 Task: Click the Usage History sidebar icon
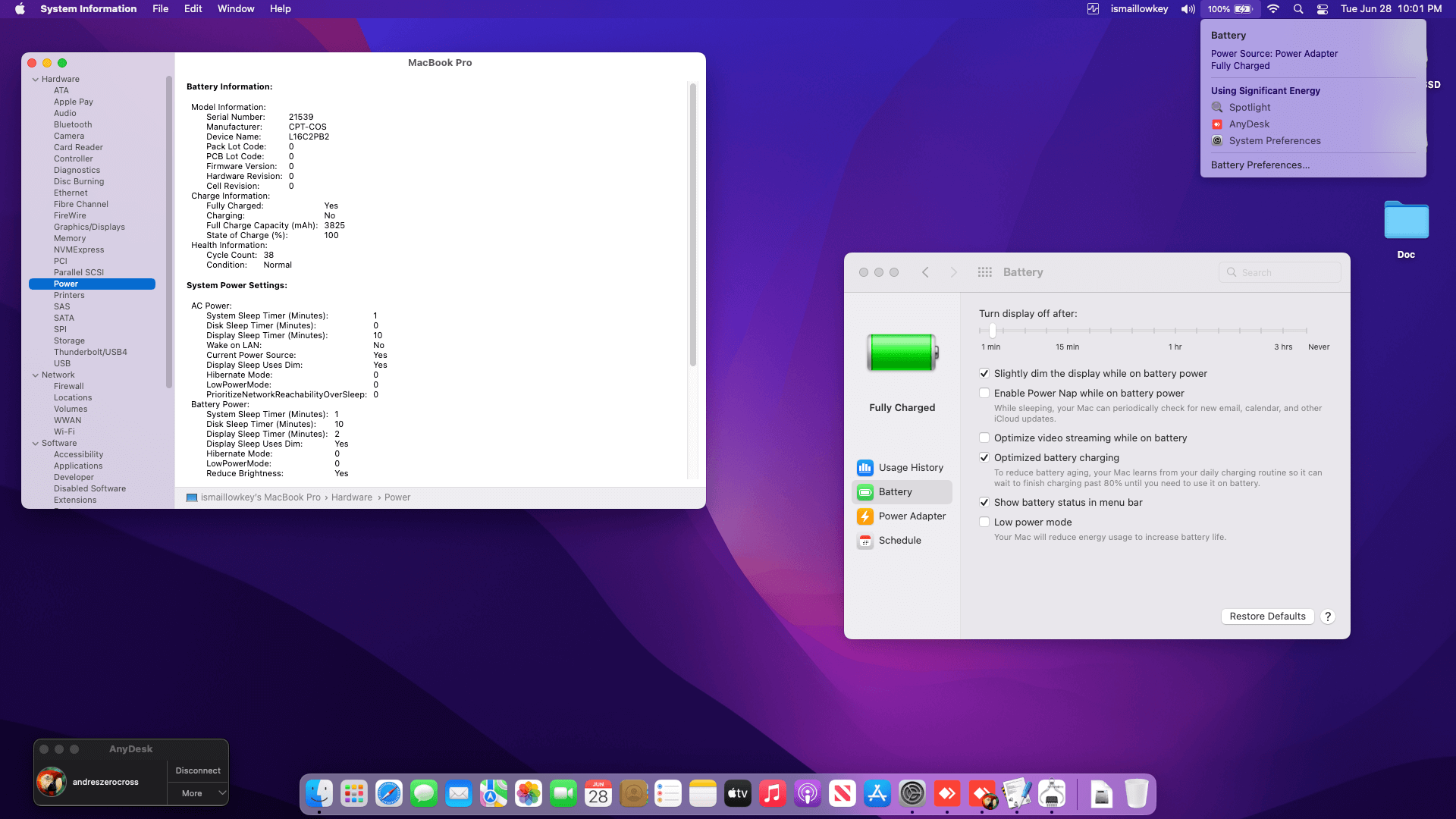[x=865, y=468]
